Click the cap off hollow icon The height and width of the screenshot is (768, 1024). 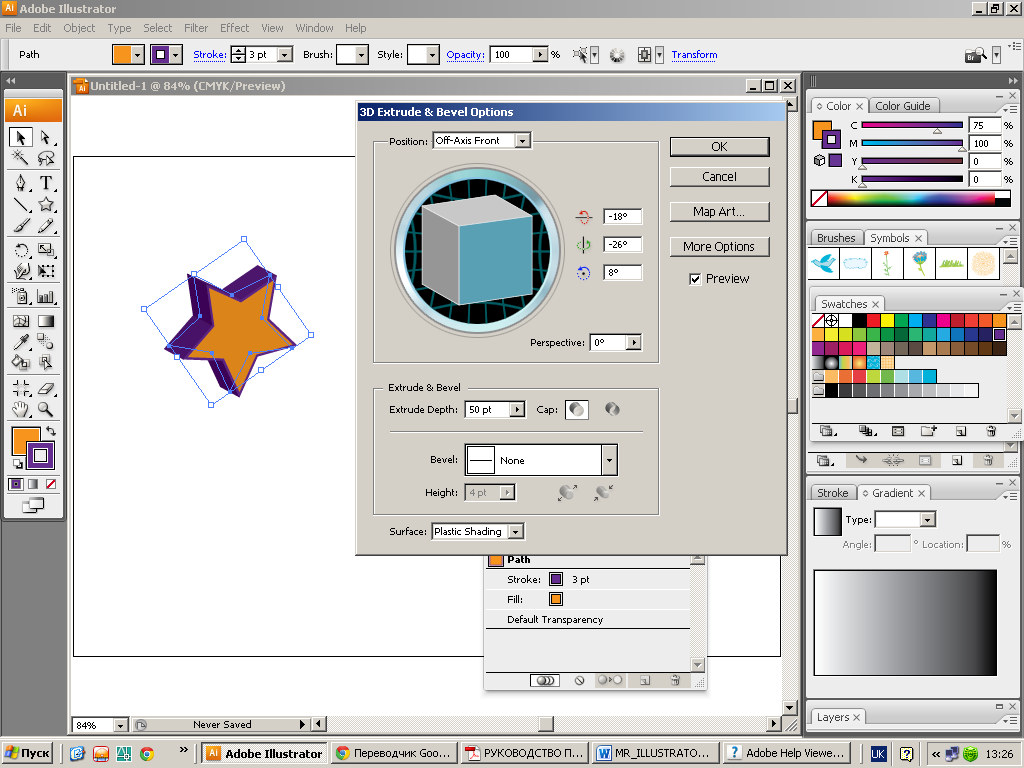(612, 409)
